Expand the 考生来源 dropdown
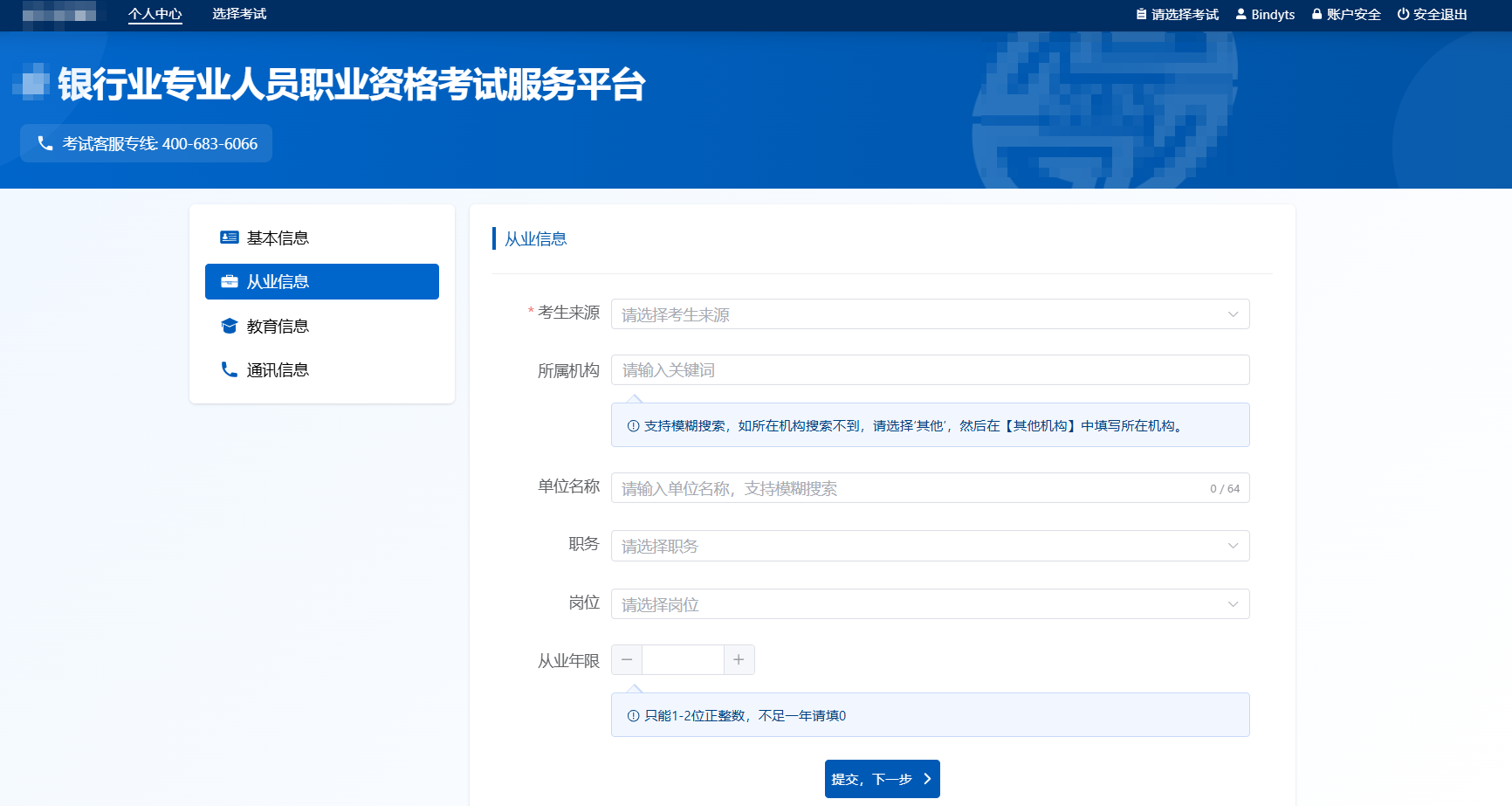 click(930, 314)
